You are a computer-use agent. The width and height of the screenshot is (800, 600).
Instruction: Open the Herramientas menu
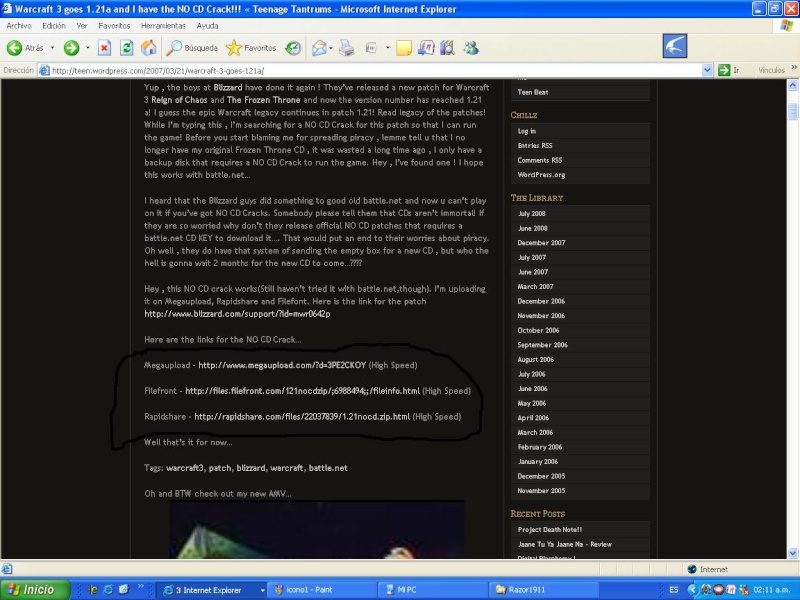[x=163, y=26]
